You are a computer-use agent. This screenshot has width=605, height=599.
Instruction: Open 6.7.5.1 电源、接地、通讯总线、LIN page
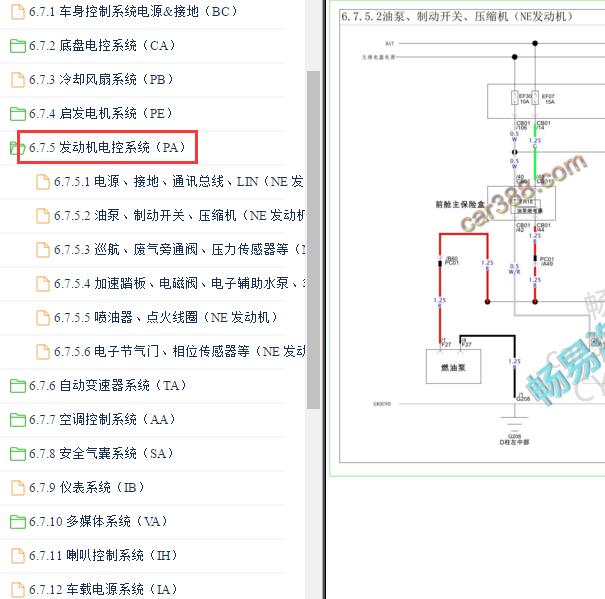[179, 181]
